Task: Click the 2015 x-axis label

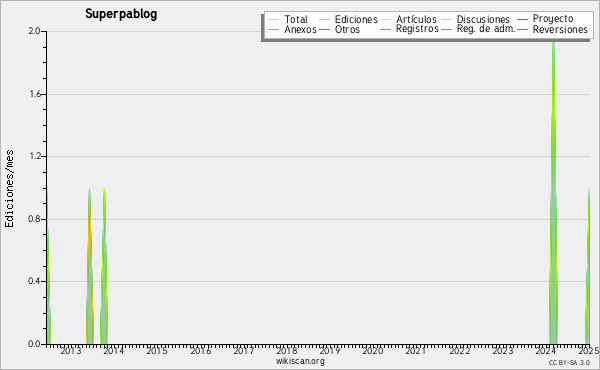Action: pos(157,351)
